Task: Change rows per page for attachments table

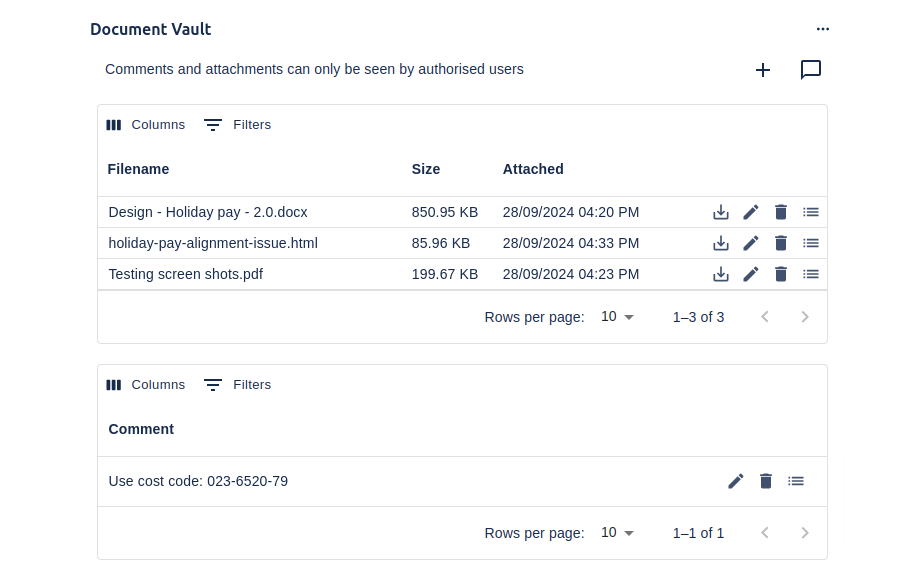Action: point(617,317)
